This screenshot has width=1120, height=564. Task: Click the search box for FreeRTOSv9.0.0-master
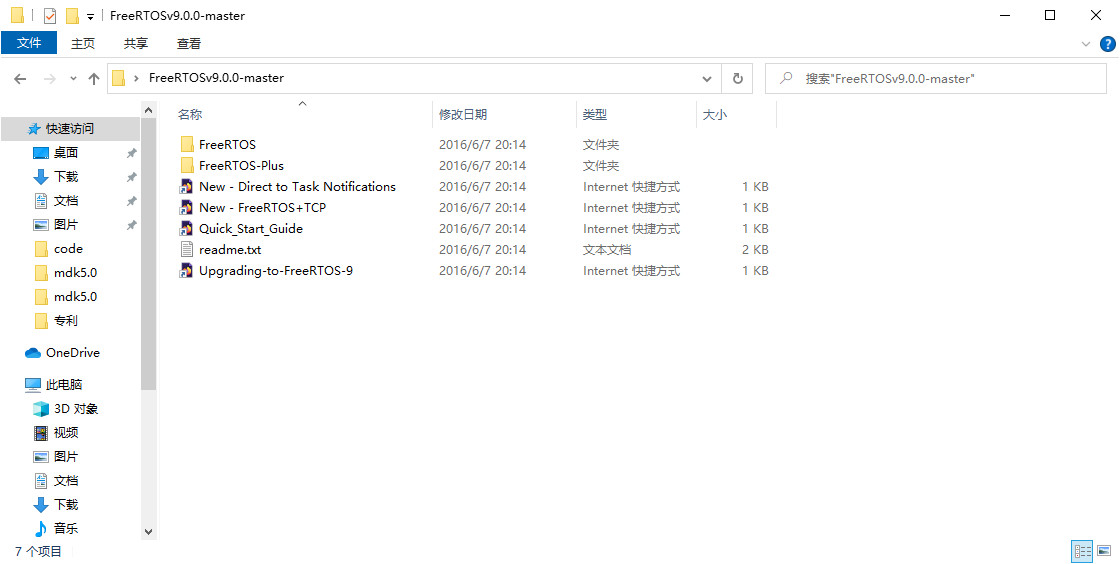click(x=936, y=79)
